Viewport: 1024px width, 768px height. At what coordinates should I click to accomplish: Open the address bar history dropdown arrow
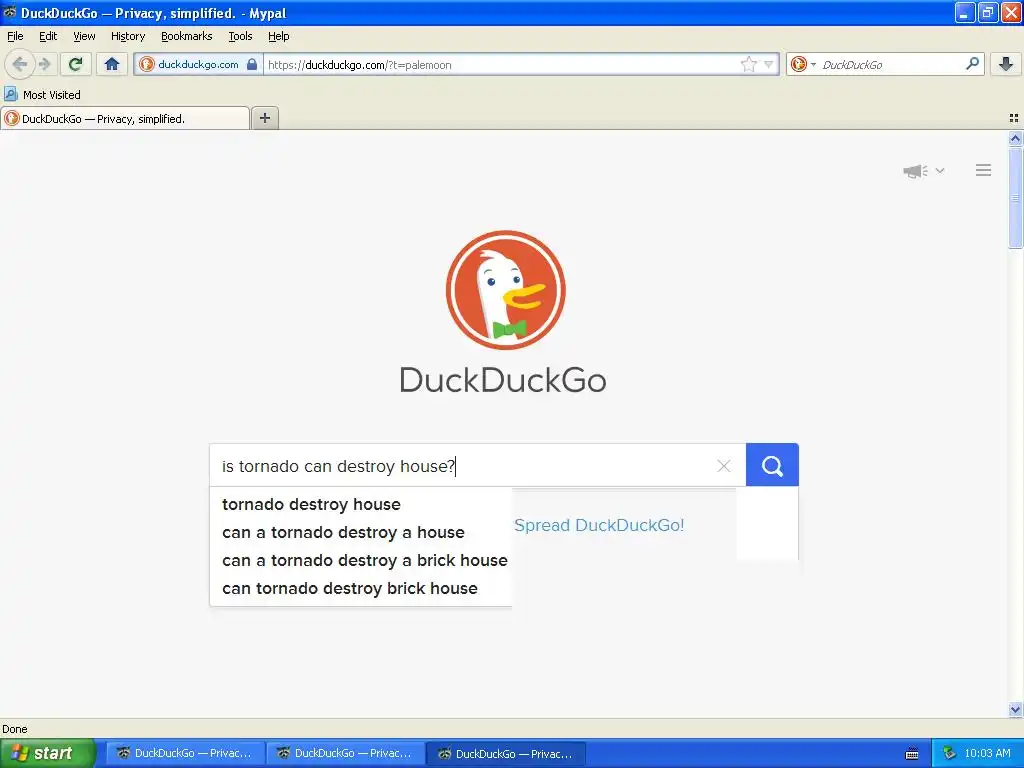pos(769,64)
